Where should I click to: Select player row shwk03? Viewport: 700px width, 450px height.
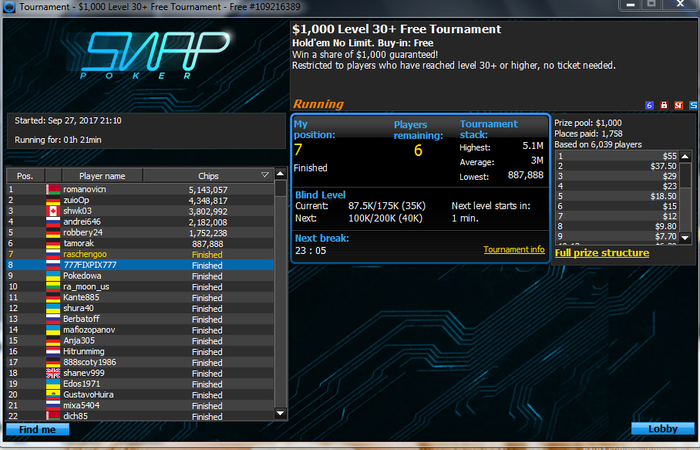(x=140, y=211)
